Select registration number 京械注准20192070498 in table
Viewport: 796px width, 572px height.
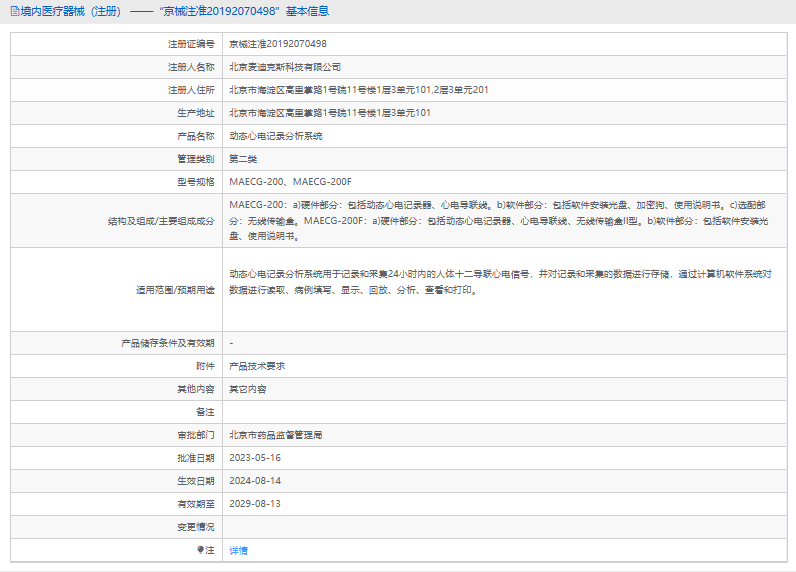278,44
